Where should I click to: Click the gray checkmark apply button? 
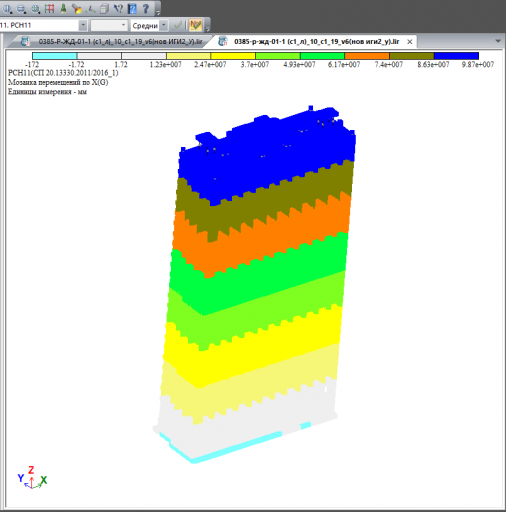pos(178,25)
